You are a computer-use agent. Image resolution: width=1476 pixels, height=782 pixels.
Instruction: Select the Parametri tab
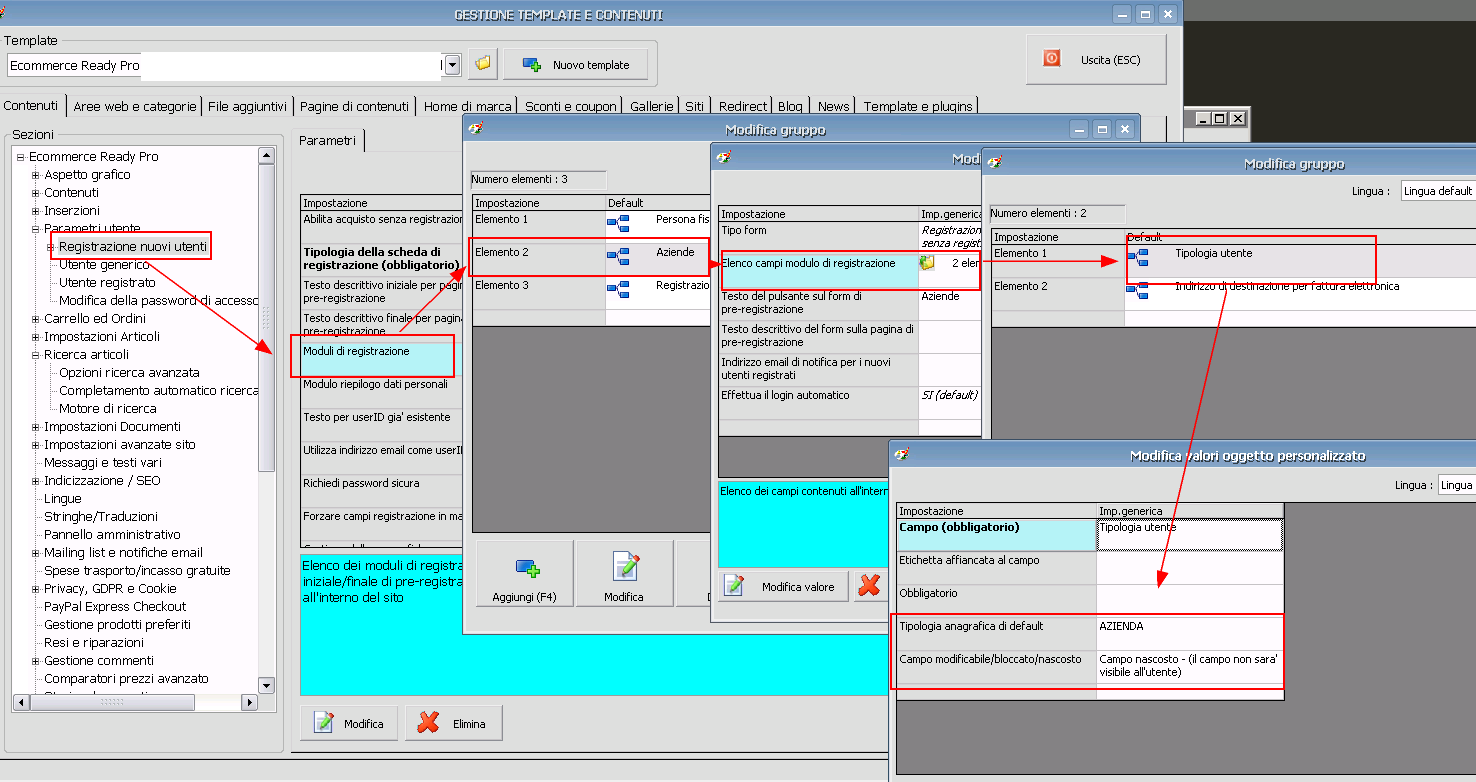pos(327,141)
